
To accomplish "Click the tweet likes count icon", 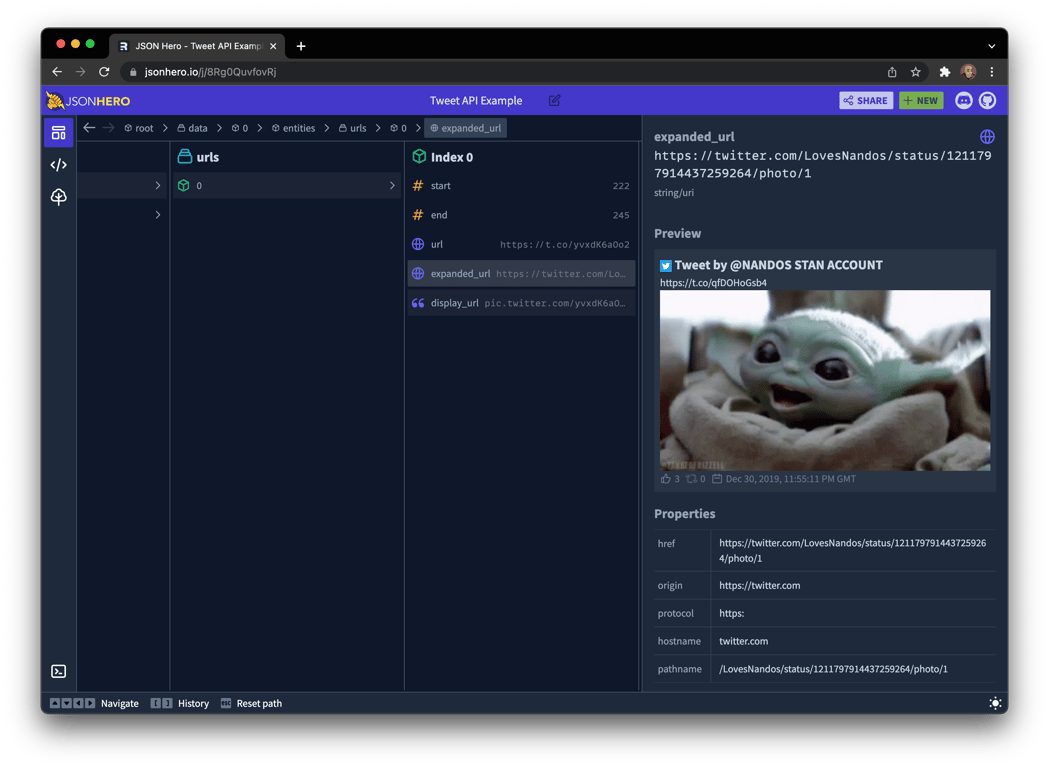I will pyautogui.click(x=665, y=479).
